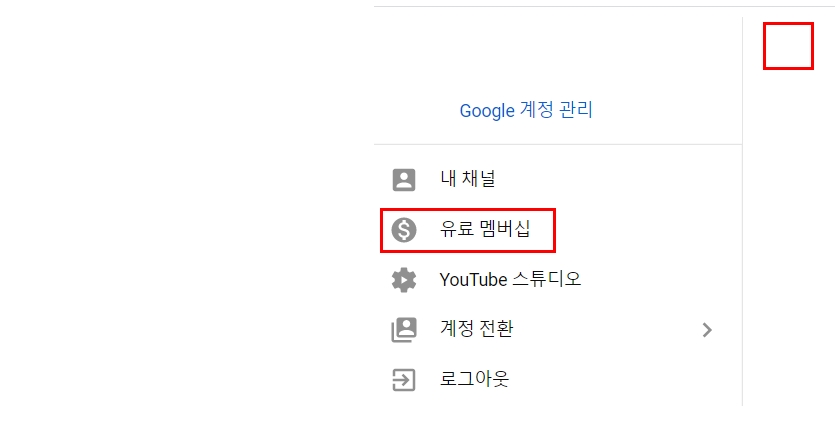
Task: Click the 계정 전환 switch account icon
Action: [404, 330]
